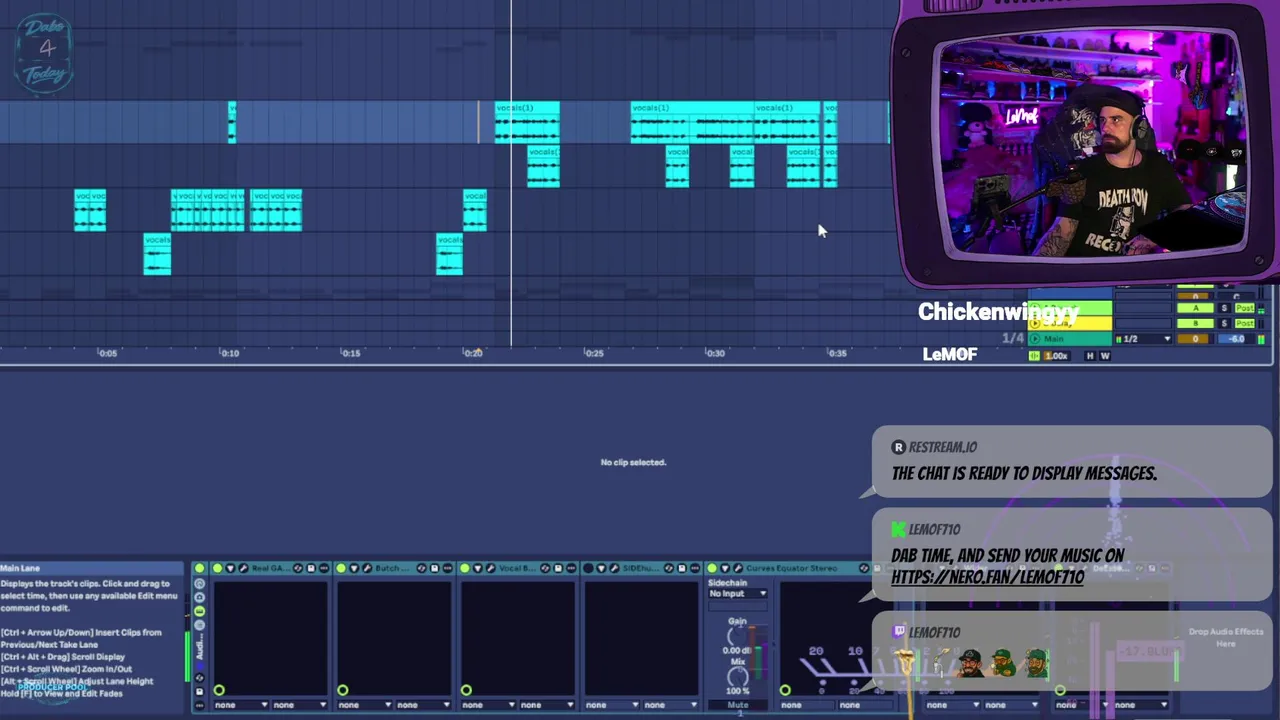This screenshot has width=1280, height=720.
Task: Click the wrench icon on the Butch device
Action: 366,568
